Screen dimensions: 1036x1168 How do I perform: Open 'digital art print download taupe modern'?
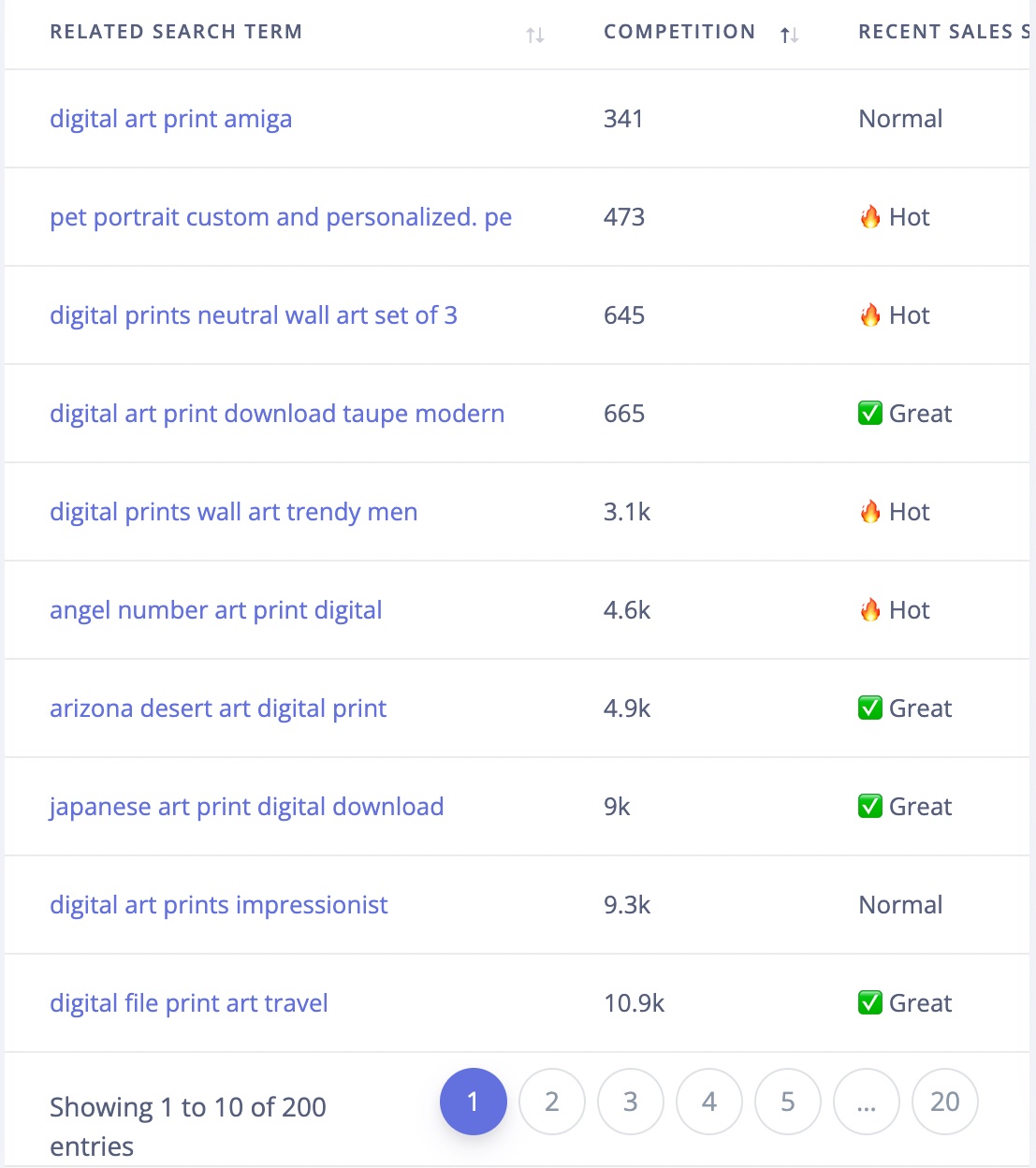[x=277, y=414]
